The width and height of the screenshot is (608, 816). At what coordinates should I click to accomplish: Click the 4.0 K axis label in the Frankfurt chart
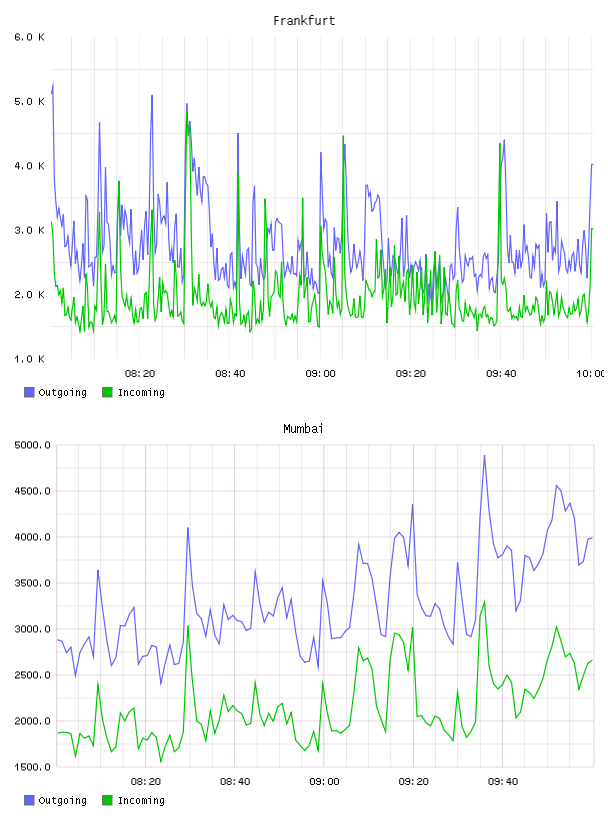tap(29, 166)
